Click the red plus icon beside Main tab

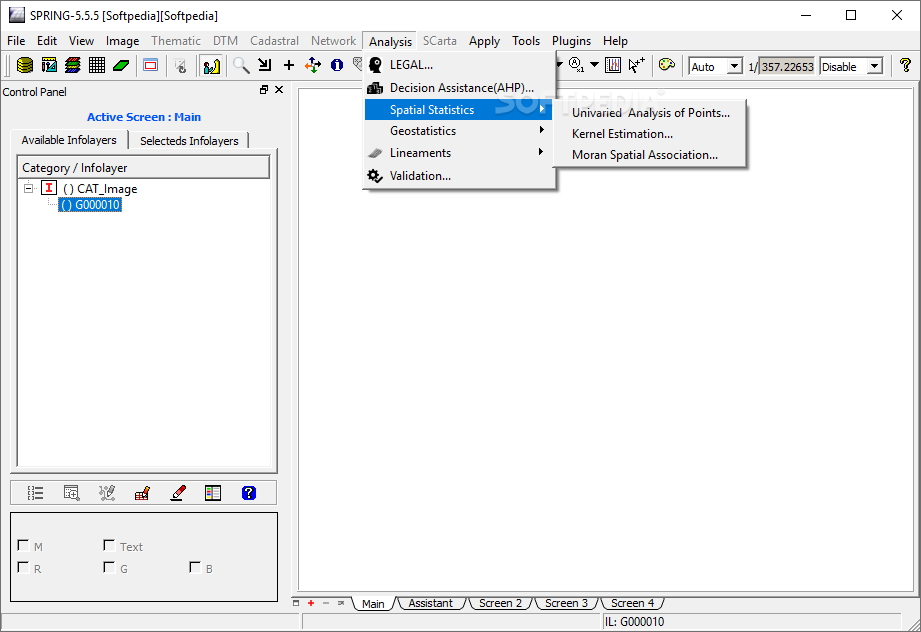tap(311, 603)
